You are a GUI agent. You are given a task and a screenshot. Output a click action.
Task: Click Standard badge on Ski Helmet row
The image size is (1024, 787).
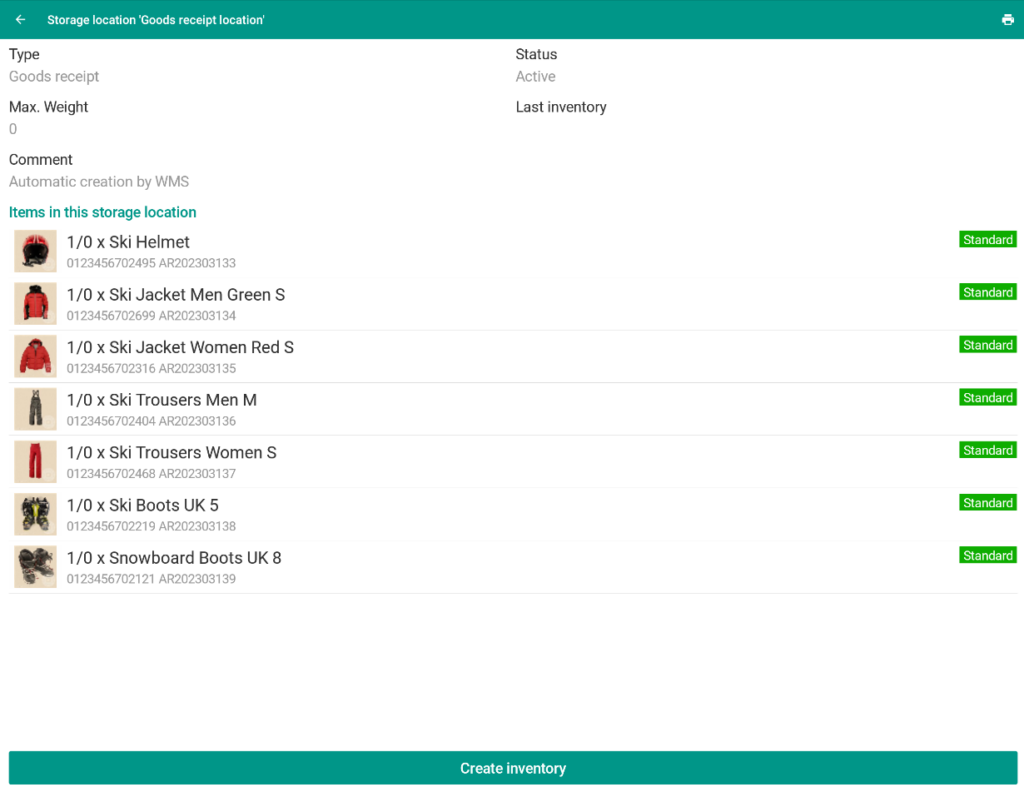coord(987,240)
